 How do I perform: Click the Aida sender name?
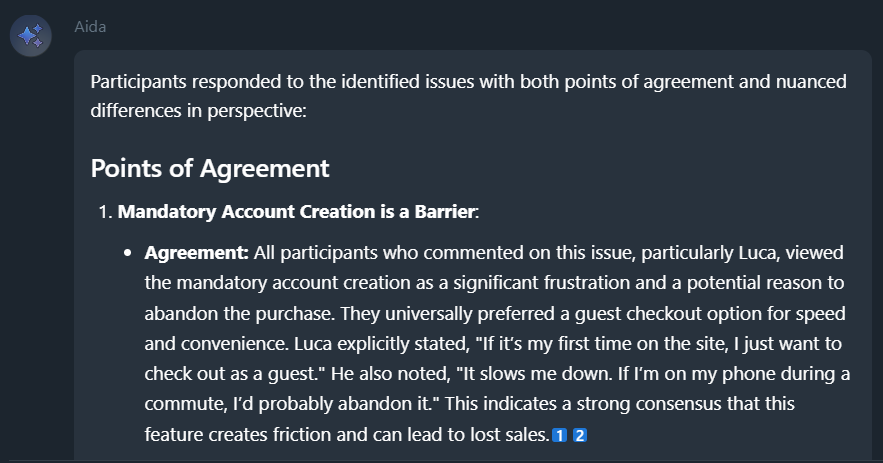click(90, 27)
